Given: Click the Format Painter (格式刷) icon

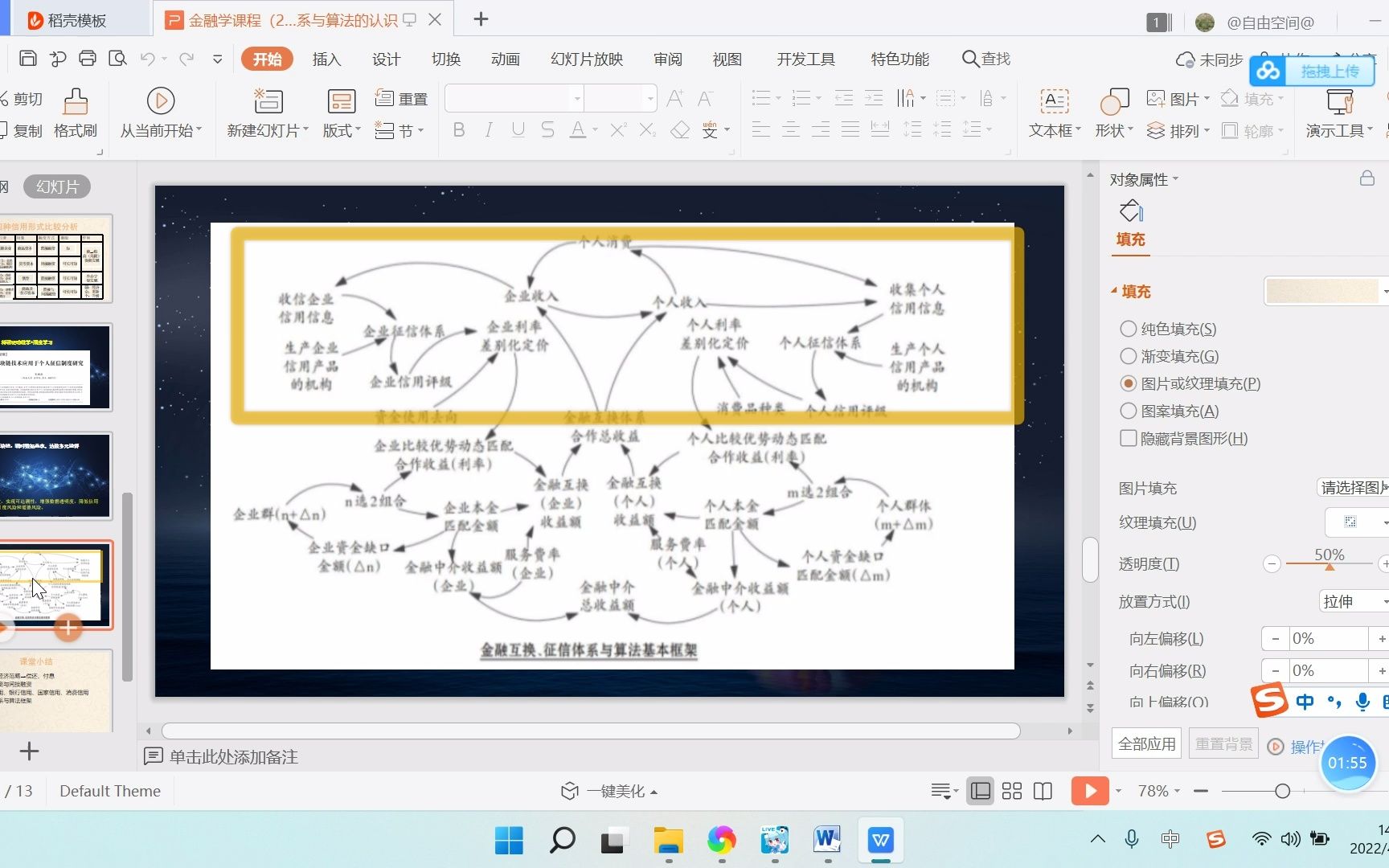Looking at the screenshot, I should click(76, 102).
